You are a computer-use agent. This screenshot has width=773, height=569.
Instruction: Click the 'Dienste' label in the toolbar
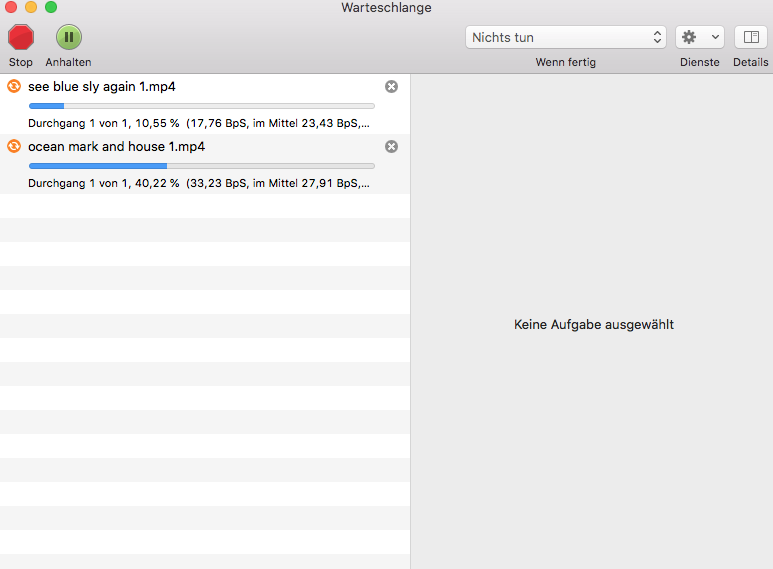coord(699,62)
